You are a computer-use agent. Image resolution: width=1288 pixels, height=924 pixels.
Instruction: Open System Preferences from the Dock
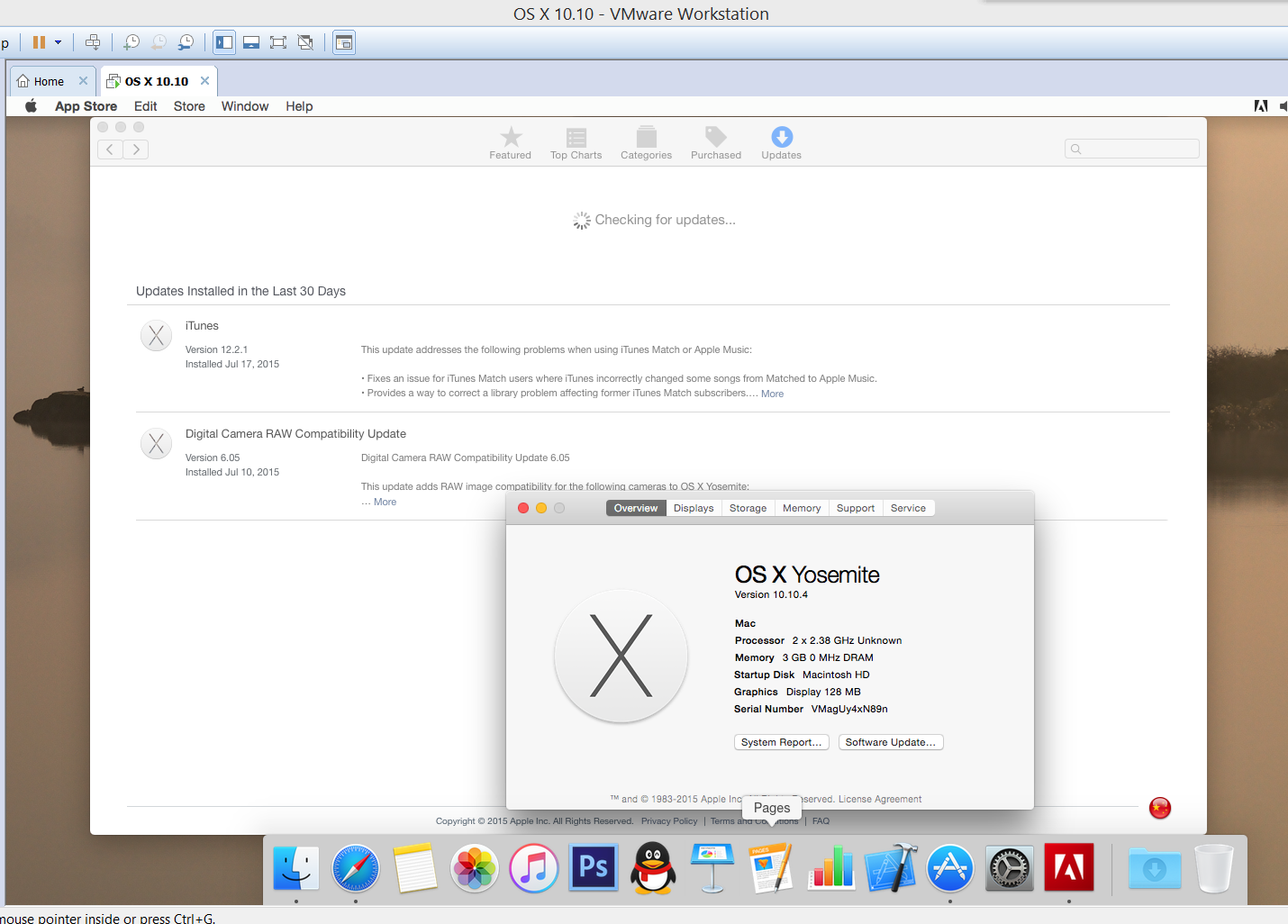pyautogui.click(x=1010, y=868)
